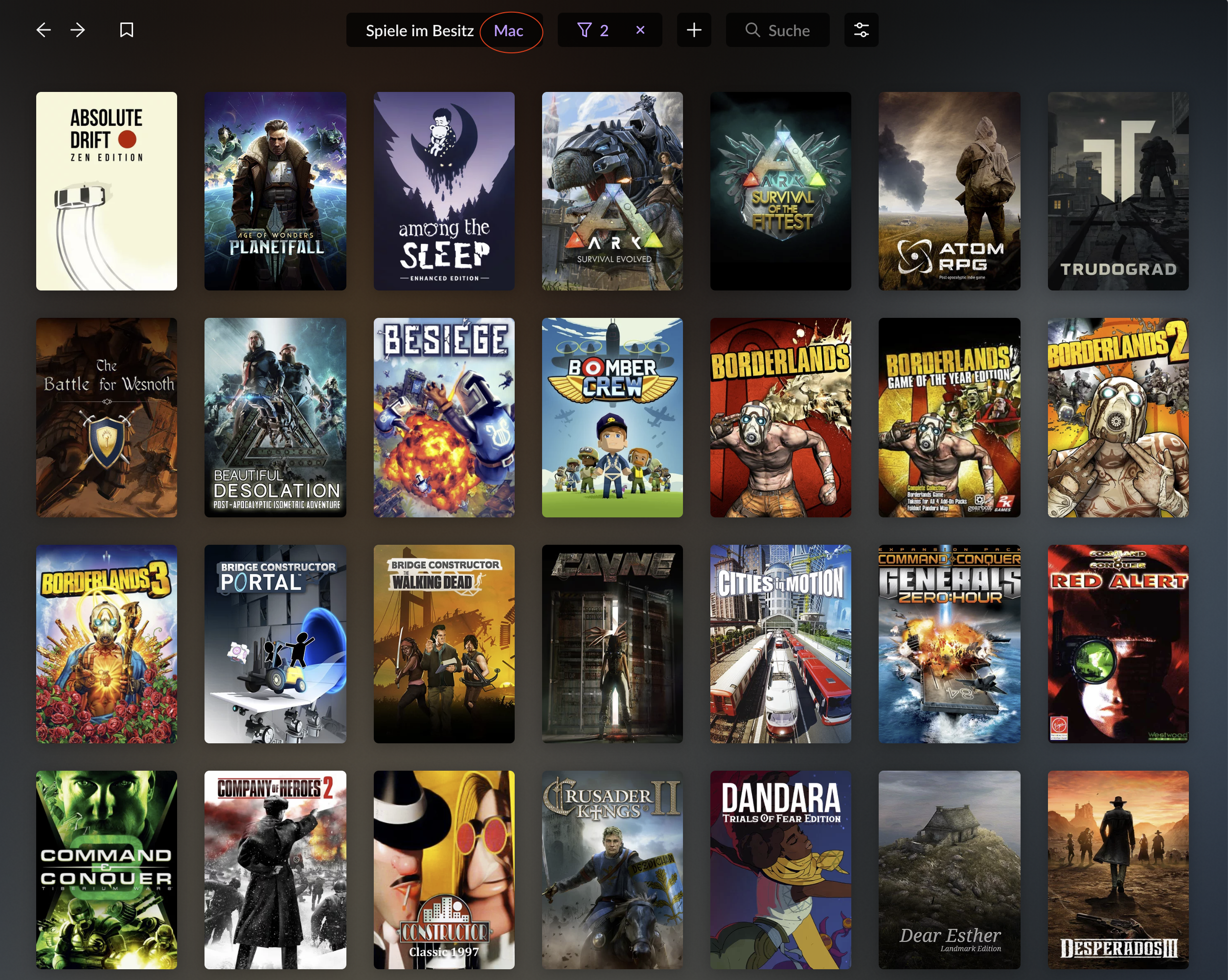Click the Mac platform tag

click(509, 31)
